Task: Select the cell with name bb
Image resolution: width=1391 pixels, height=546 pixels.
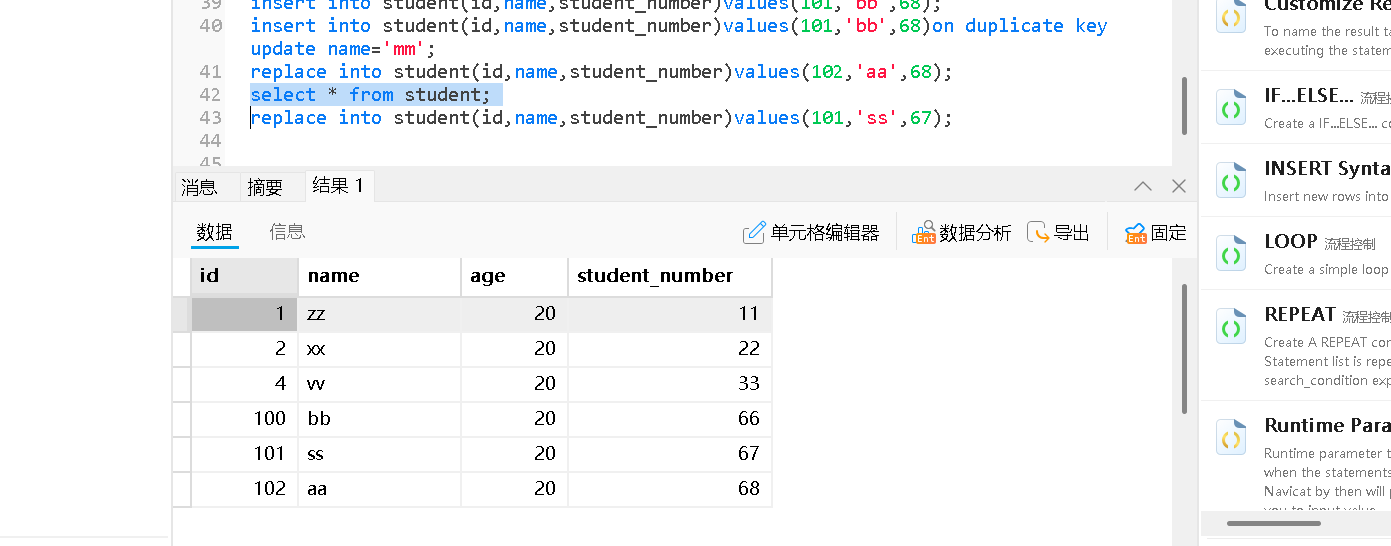Action: click(x=379, y=419)
